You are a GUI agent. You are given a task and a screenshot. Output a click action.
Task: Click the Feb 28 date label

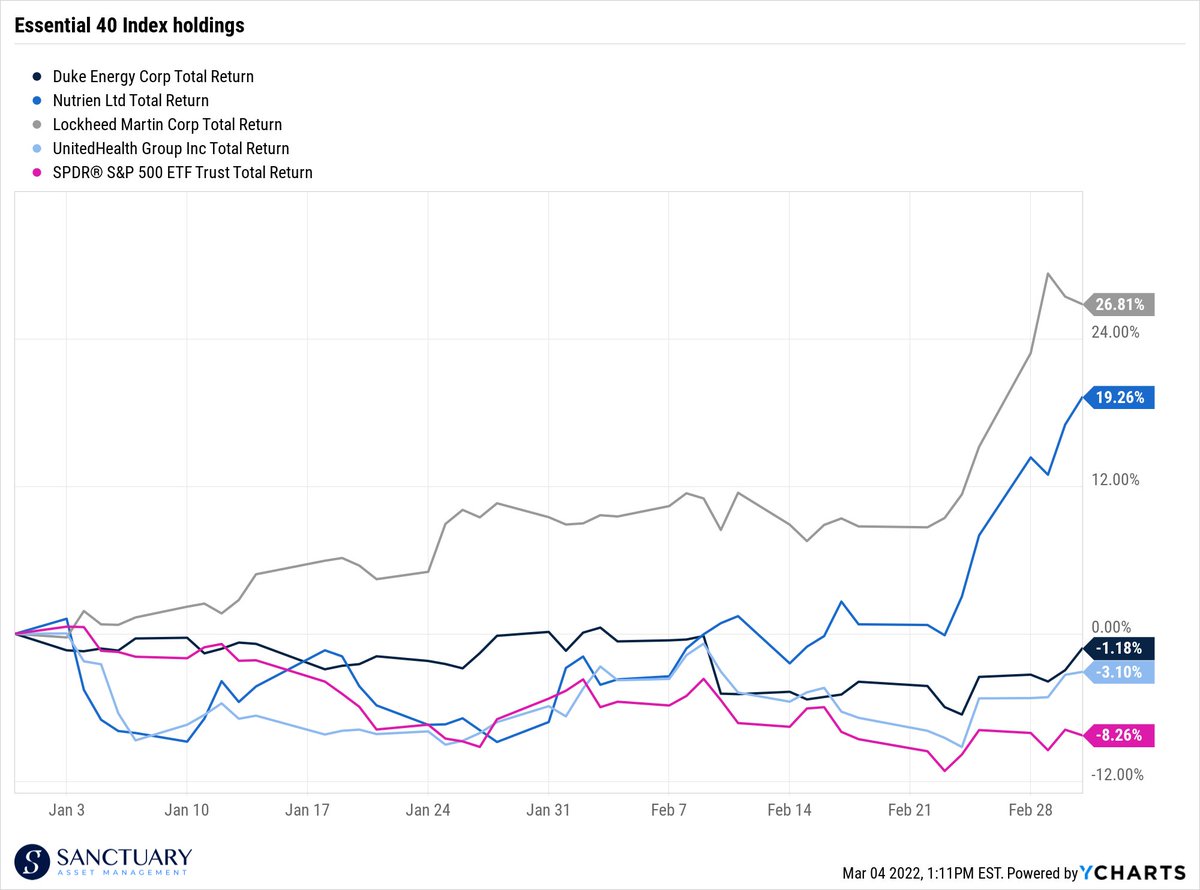[x=1030, y=810]
